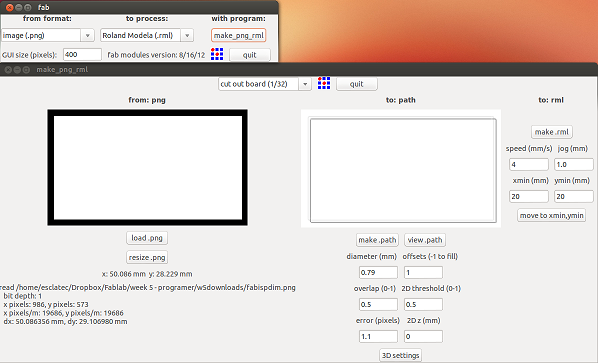598x363 pixels.
Task: Click the speed (mm/s) input field
Action: [x=529, y=164]
